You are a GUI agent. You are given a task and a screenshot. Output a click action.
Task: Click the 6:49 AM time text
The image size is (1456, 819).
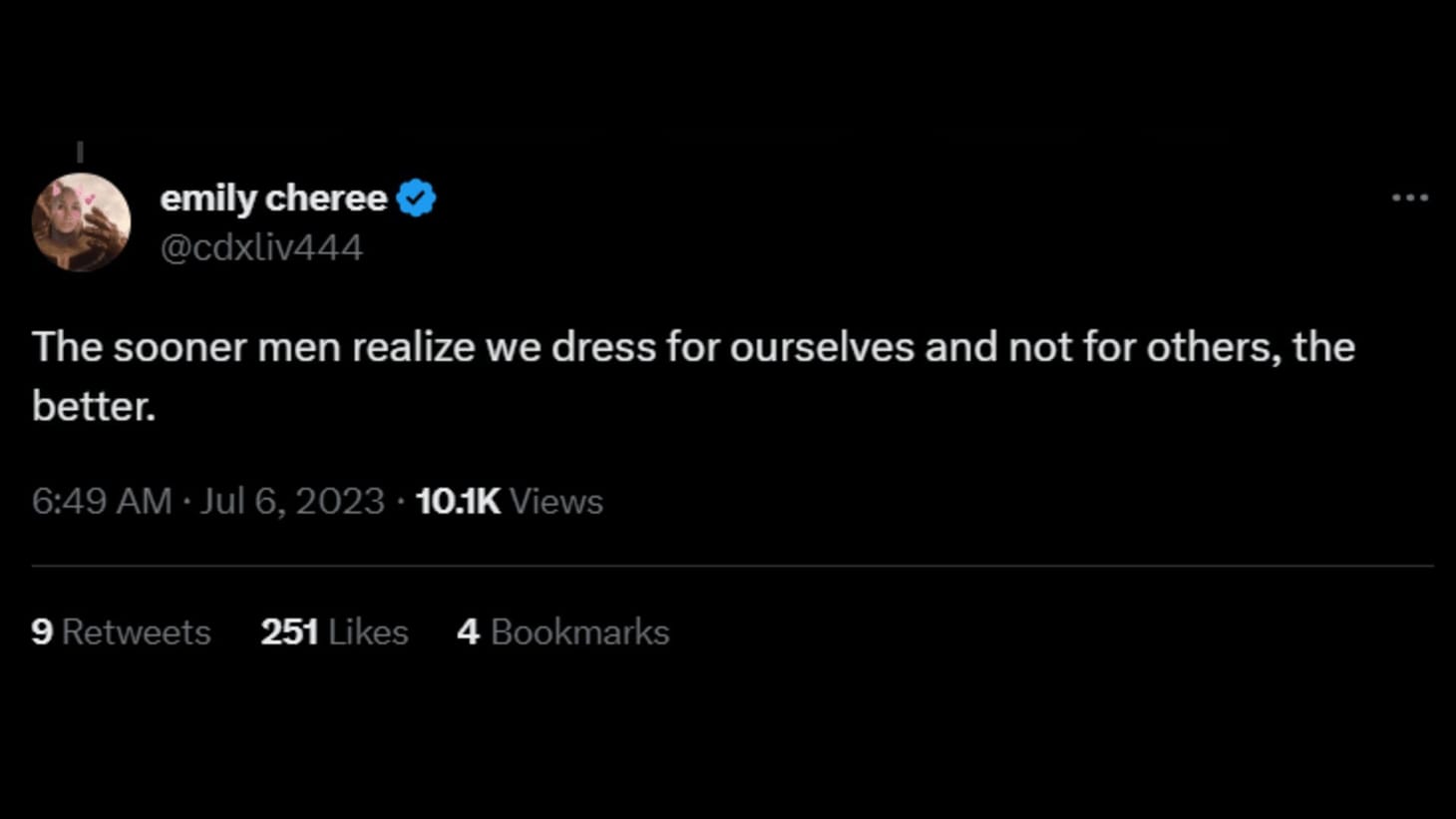point(103,502)
